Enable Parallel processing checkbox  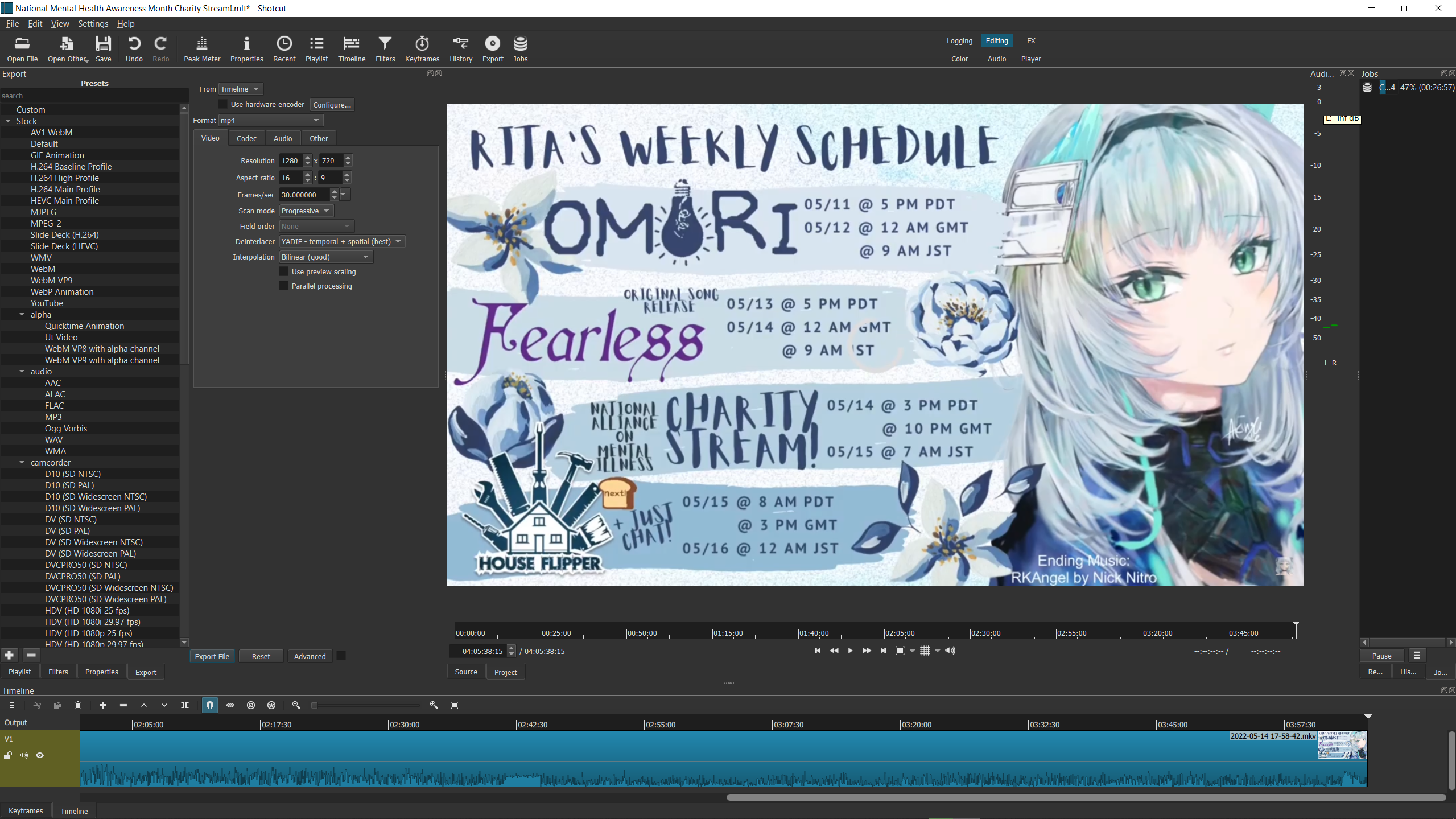283,286
